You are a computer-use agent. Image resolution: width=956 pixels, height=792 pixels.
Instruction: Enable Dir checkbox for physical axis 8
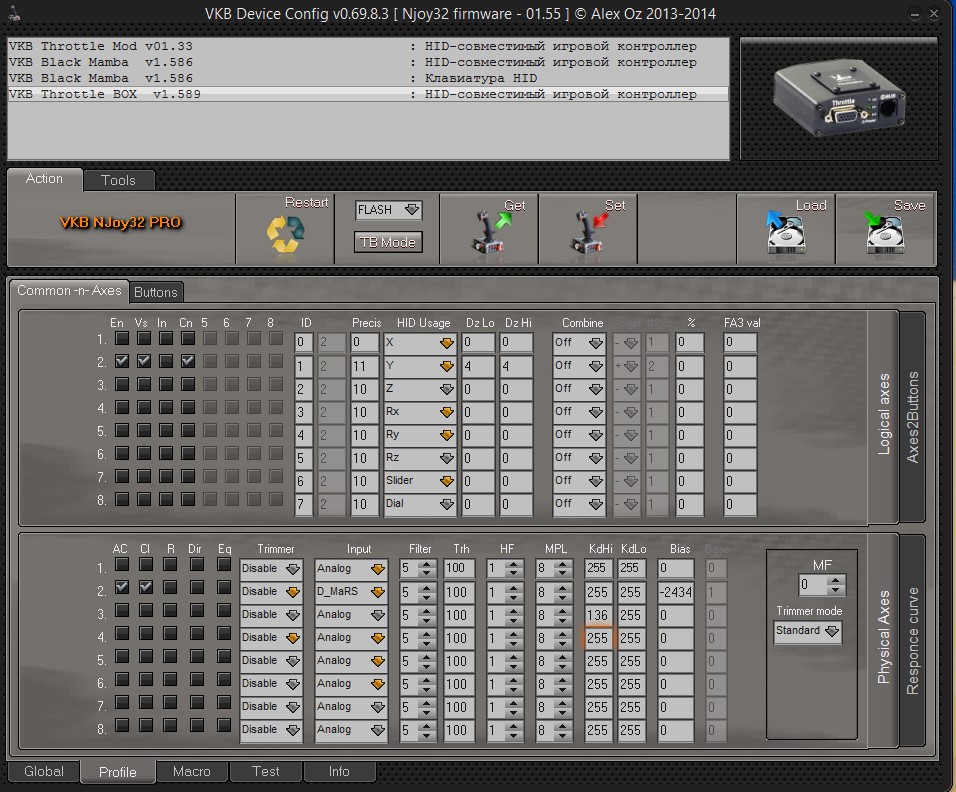click(x=196, y=725)
